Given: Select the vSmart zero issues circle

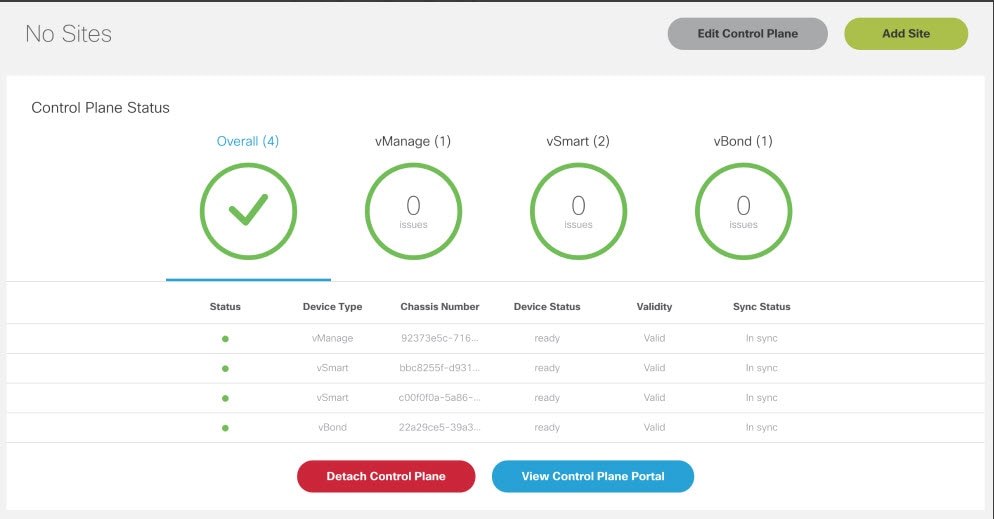Looking at the screenshot, I should (578, 211).
